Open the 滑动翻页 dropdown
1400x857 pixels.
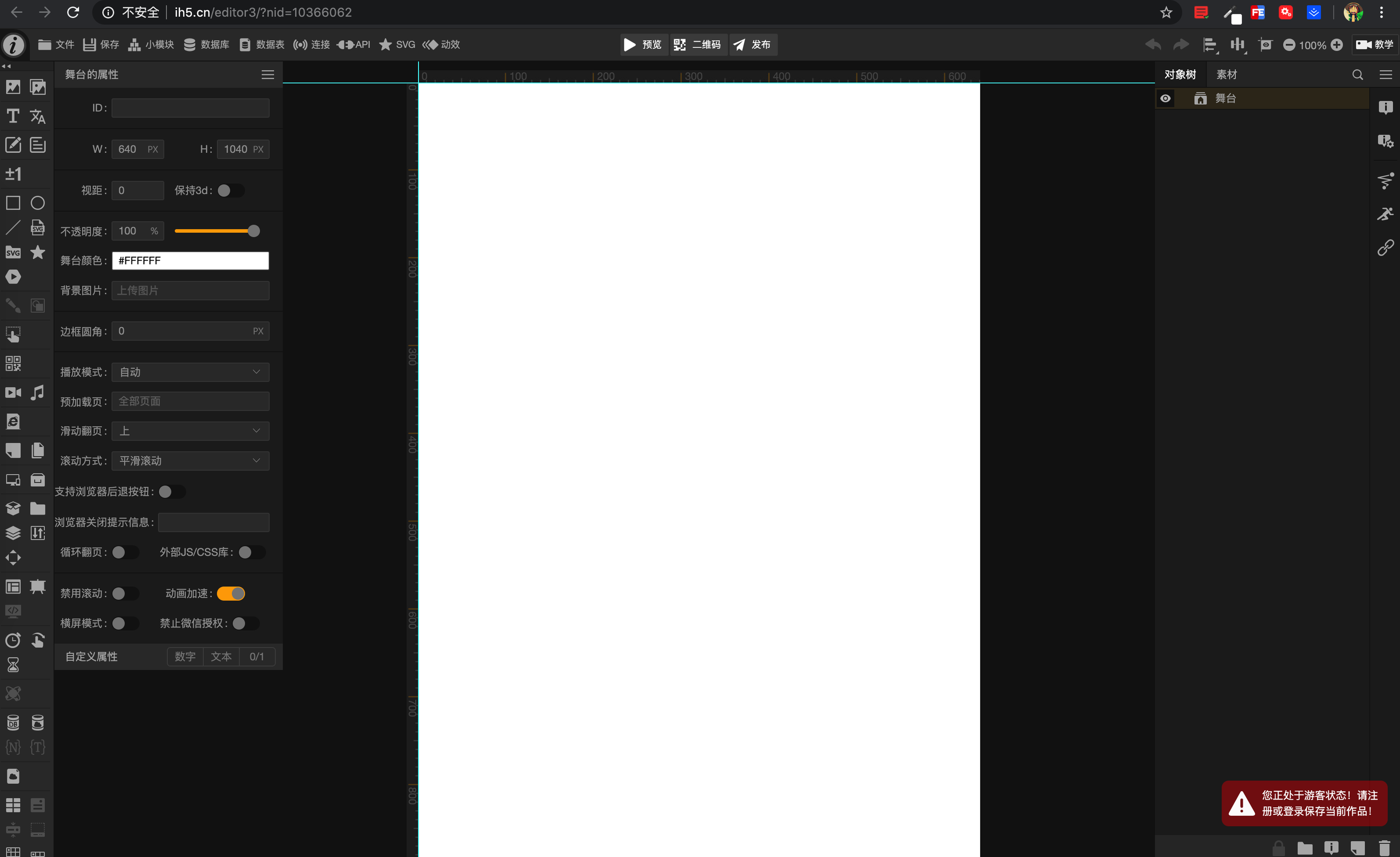pyautogui.click(x=190, y=431)
